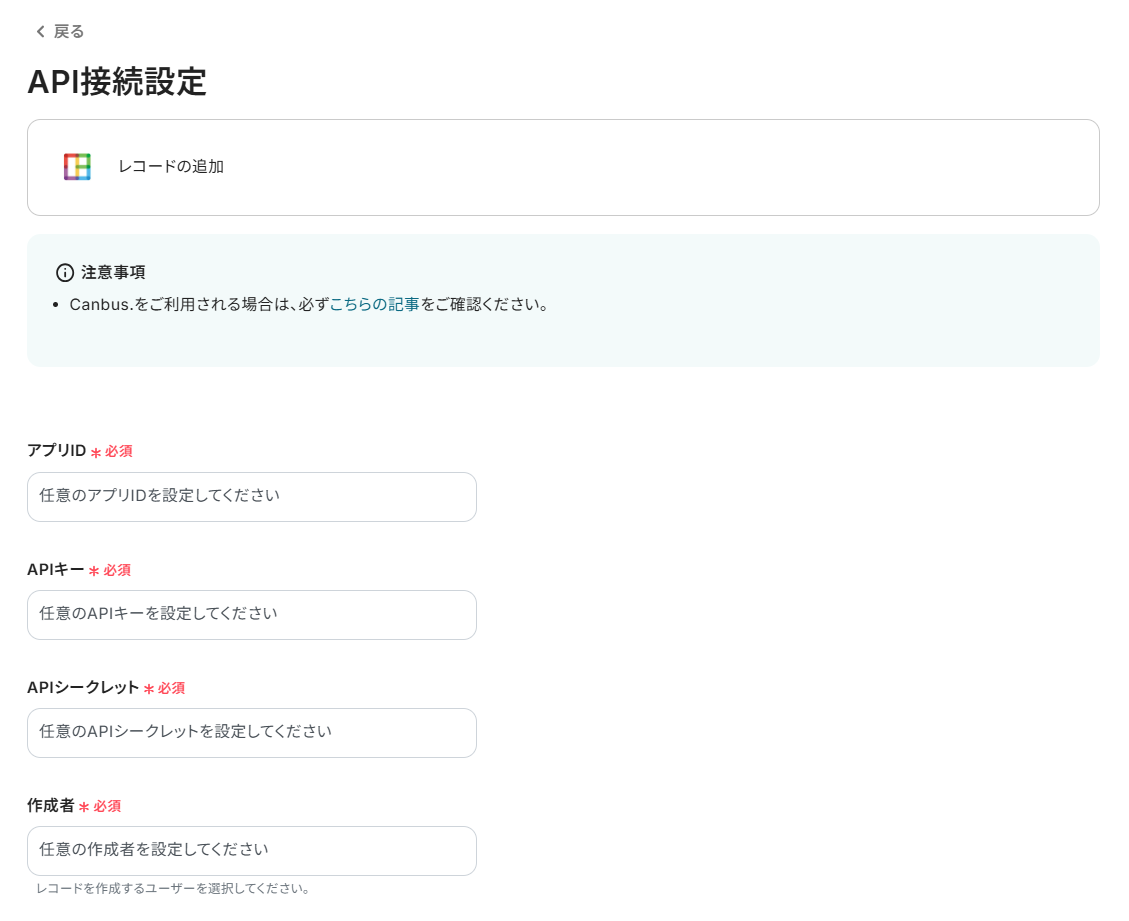Click the back chevron arrow icon
Screen dimensions: 1129x921
40,32
